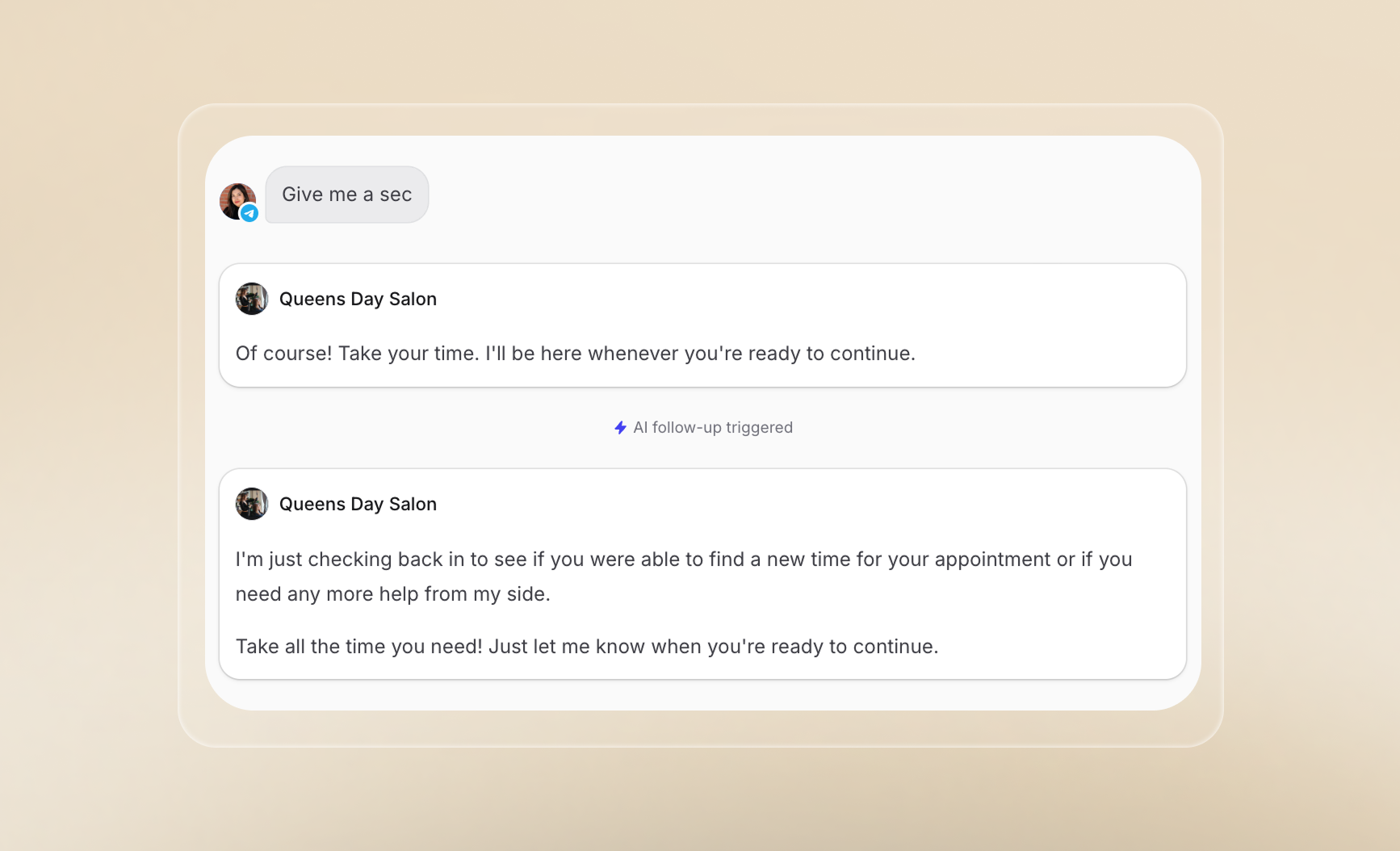
Task: Click 'Queens Day Salon' name in first reply
Action: click(x=358, y=299)
